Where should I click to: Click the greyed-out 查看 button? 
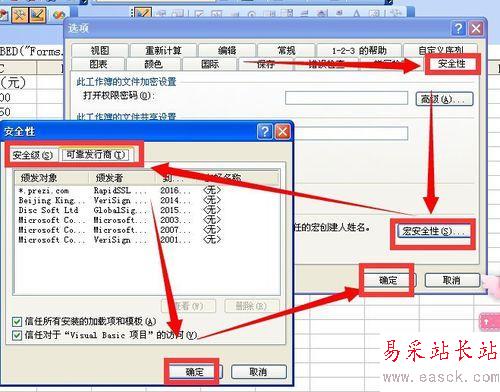coord(188,306)
